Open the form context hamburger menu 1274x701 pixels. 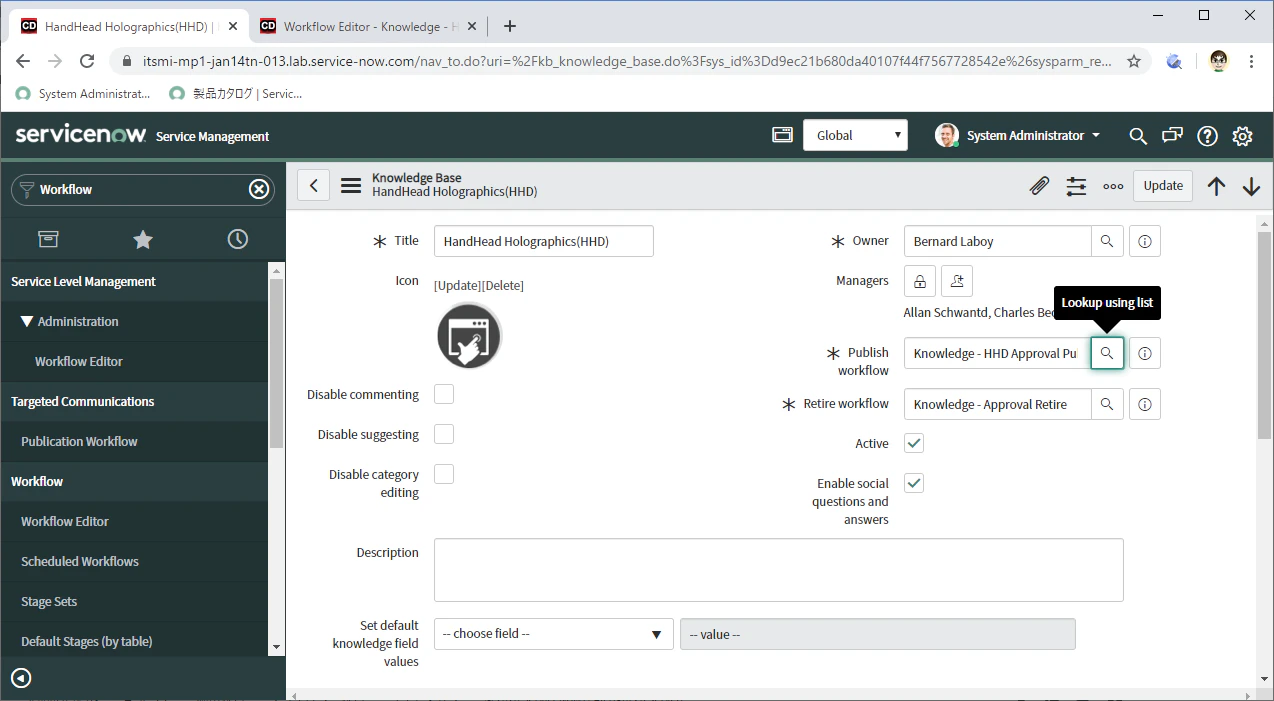[351, 185]
